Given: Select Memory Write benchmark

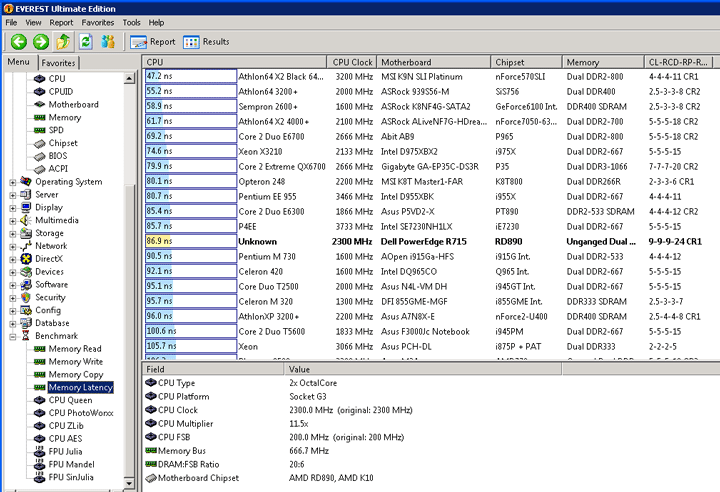Looking at the screenshot, I should coord(75,362).
